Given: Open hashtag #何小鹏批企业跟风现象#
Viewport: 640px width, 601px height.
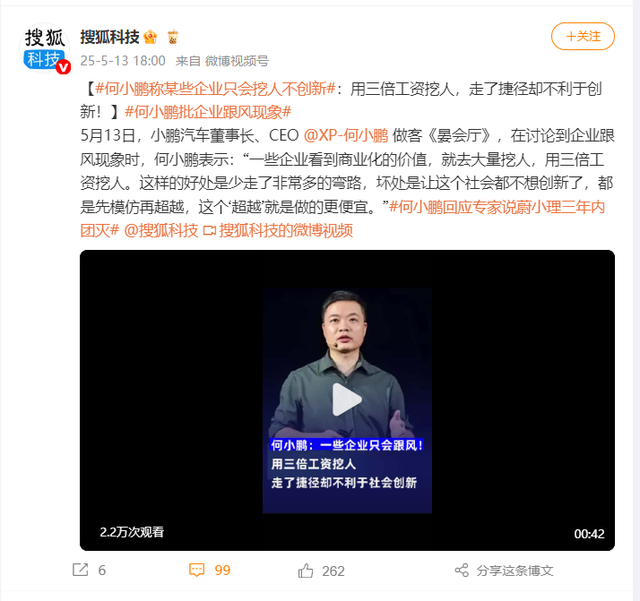Looking at the screenshot, I should [208, 112].
